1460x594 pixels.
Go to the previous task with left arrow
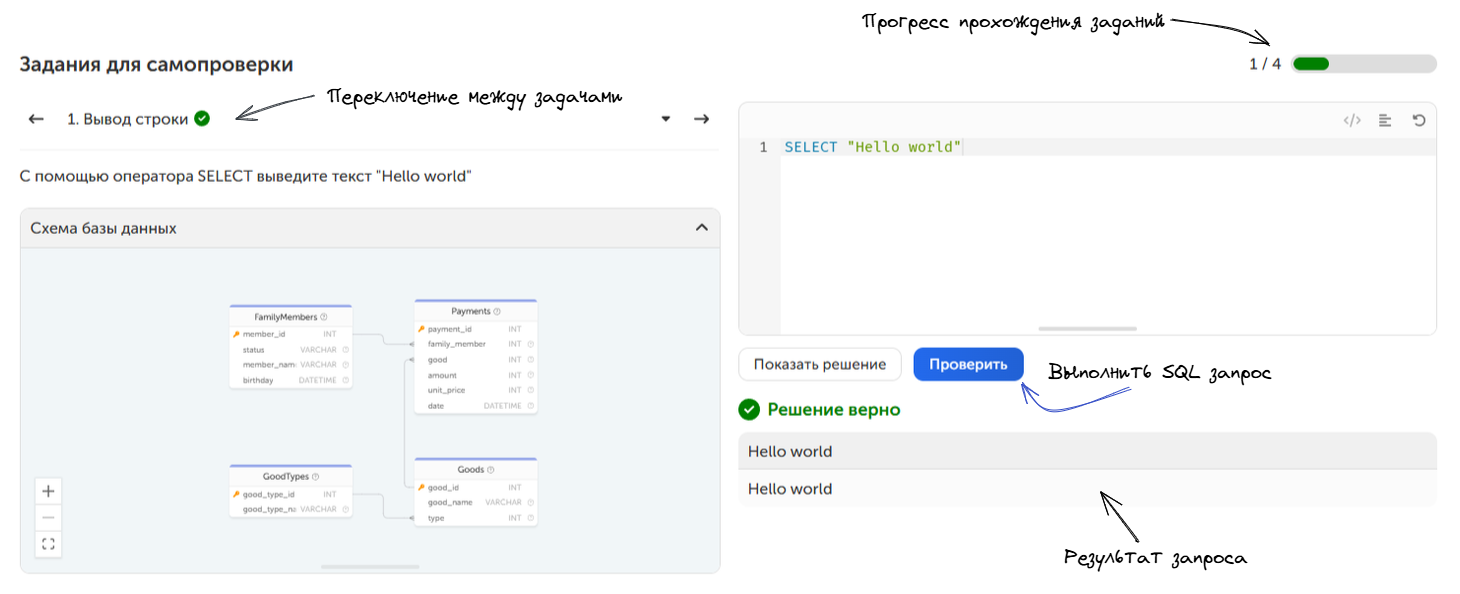[36, 119]
